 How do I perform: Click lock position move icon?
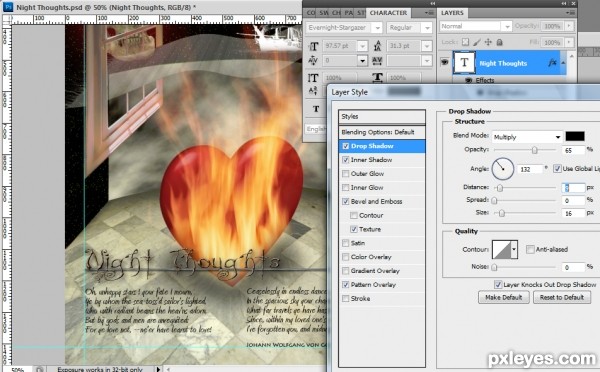(488, 42)
